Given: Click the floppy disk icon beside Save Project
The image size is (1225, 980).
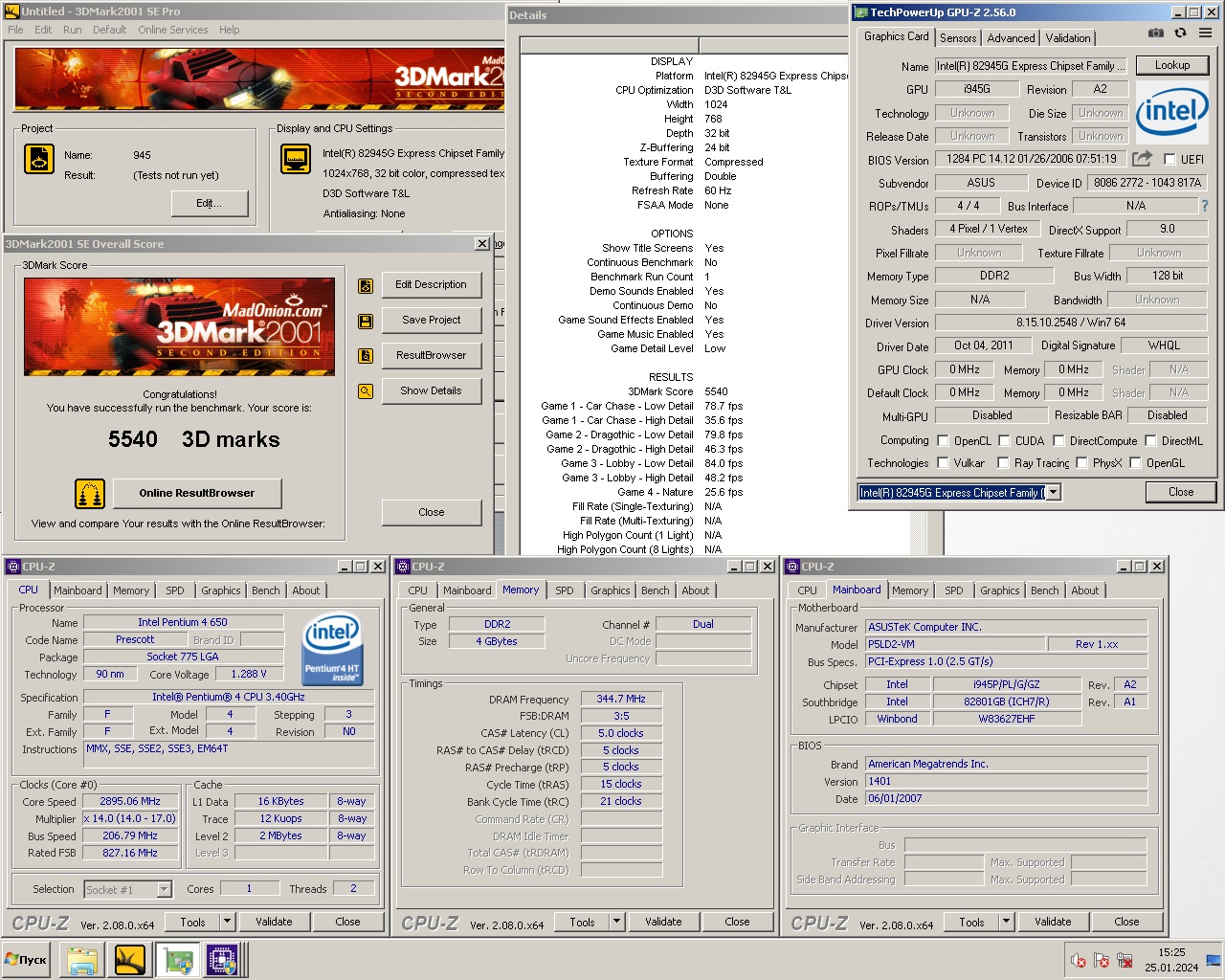Looking at the screenshot, I should (366, 321).
